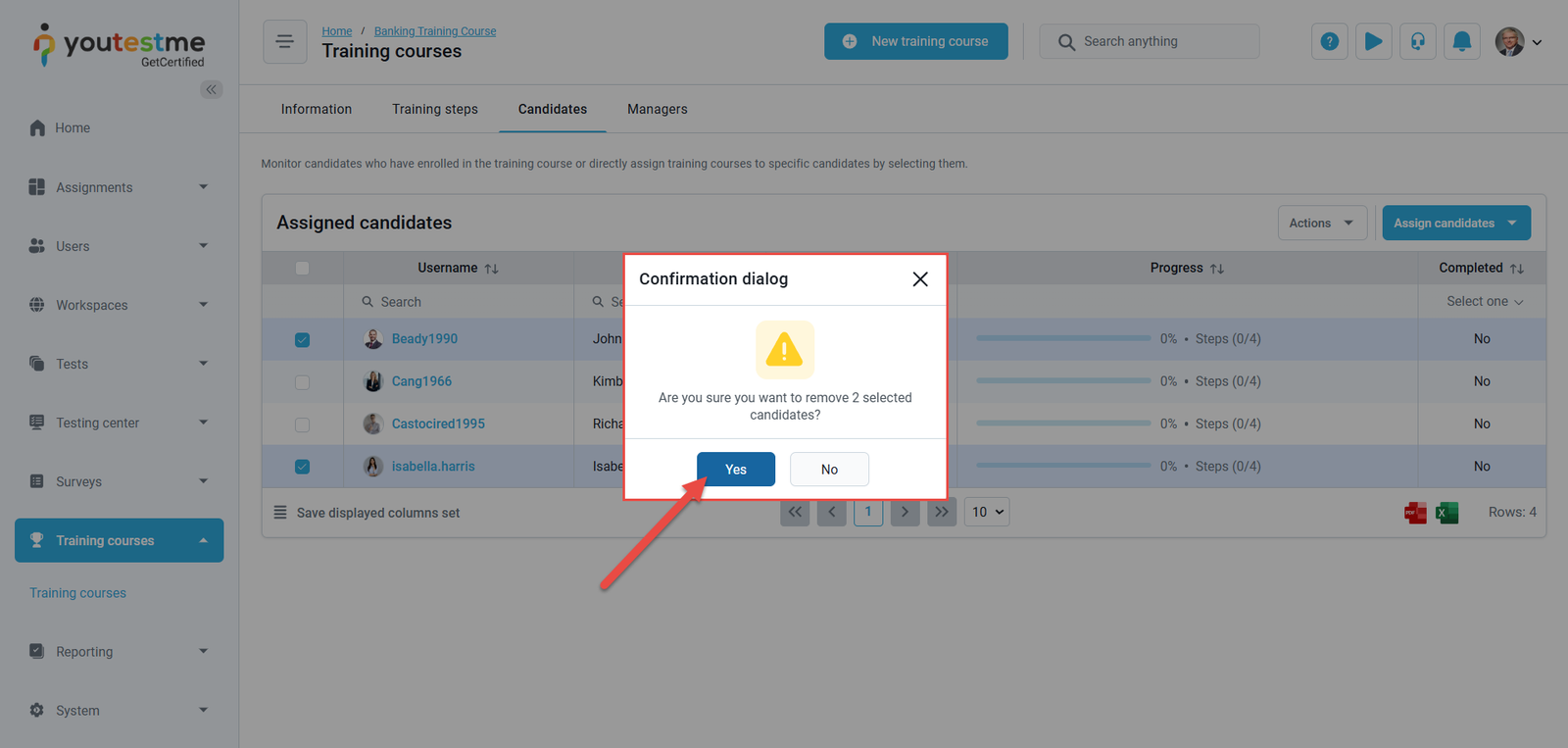Confirm removal by clicking Yes
The width and height of the screenshot is (1568, 748).
pyautogui.click(x=736, y=470)
